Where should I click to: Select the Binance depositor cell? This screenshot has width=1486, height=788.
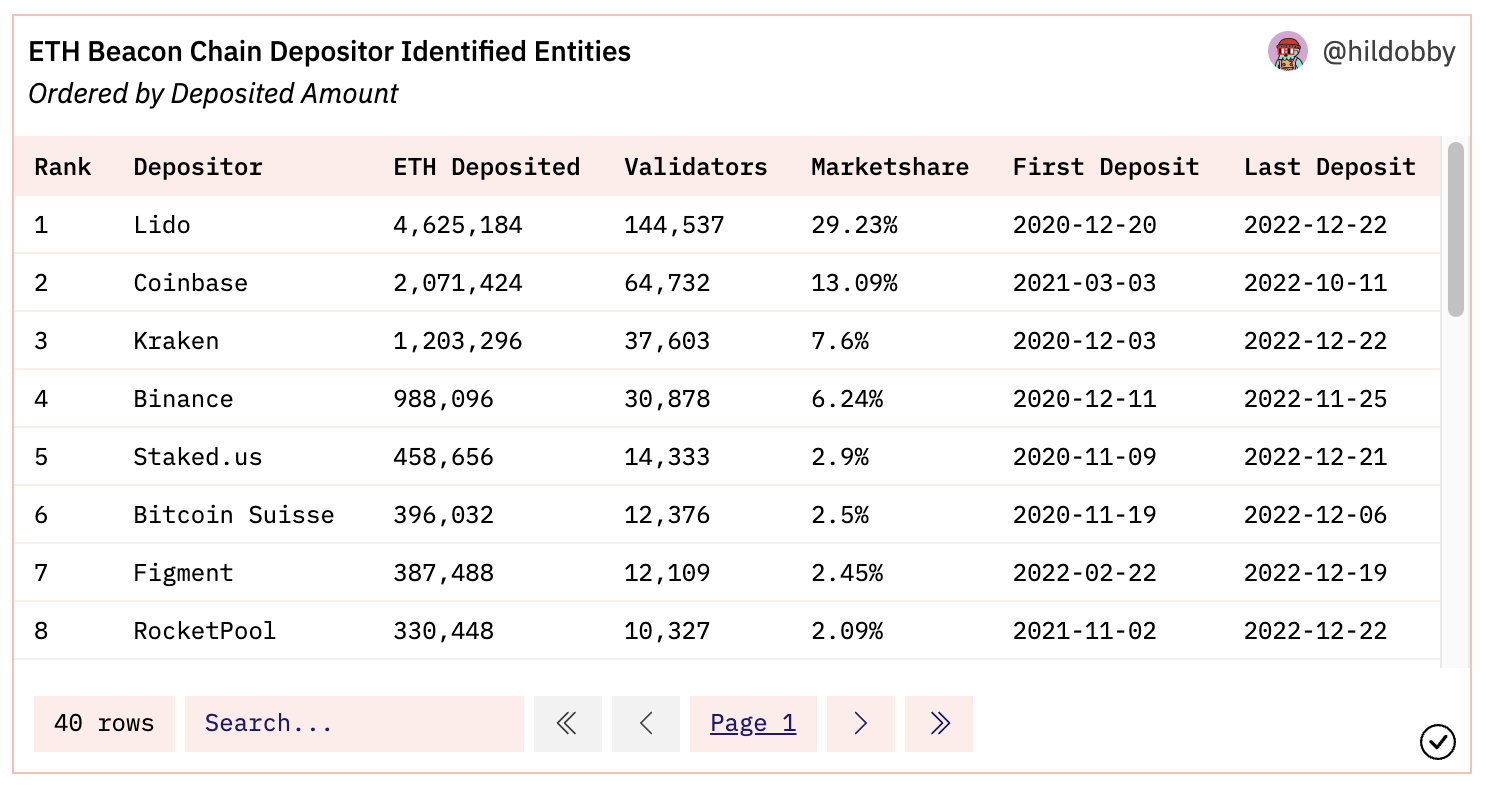[183, 399]
